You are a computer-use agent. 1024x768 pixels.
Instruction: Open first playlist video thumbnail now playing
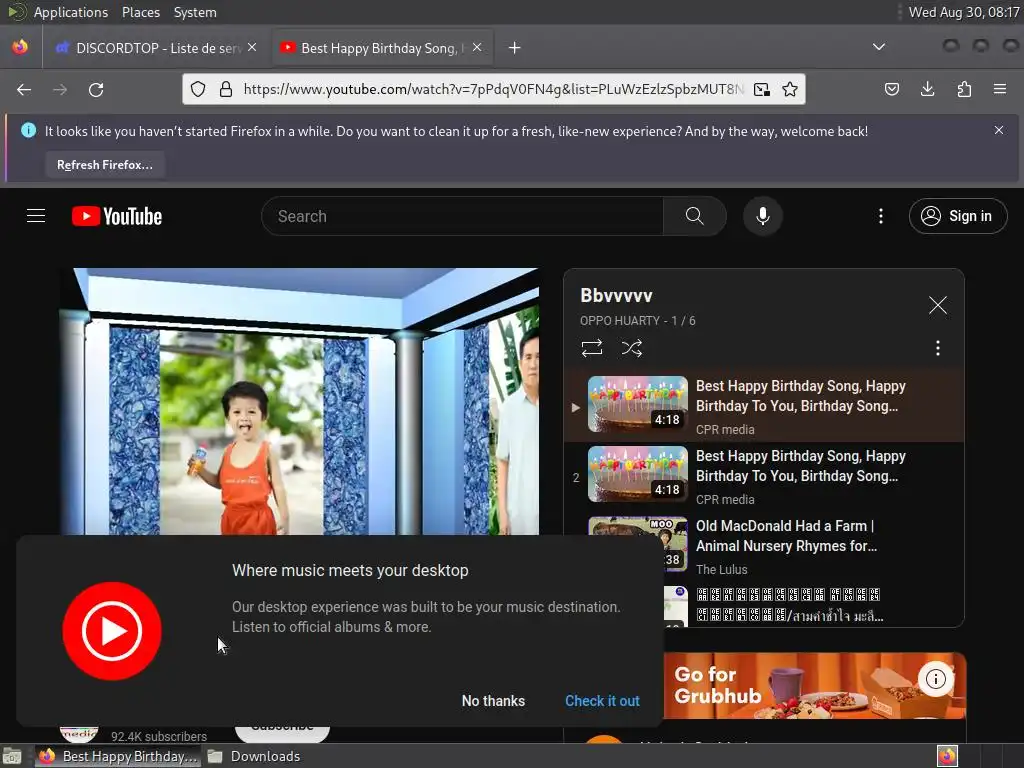click(x=637, y=404)
